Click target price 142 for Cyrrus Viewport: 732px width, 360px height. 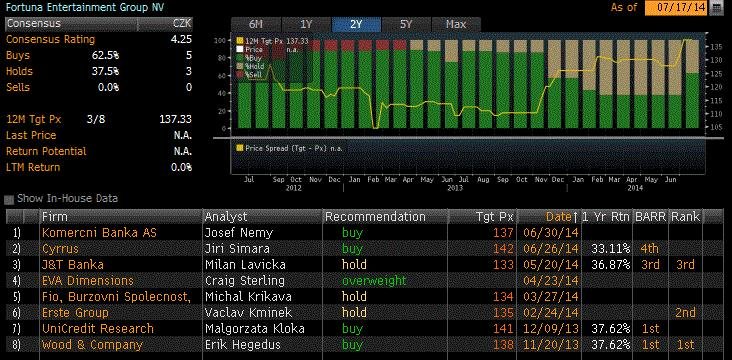coord(503,249)
